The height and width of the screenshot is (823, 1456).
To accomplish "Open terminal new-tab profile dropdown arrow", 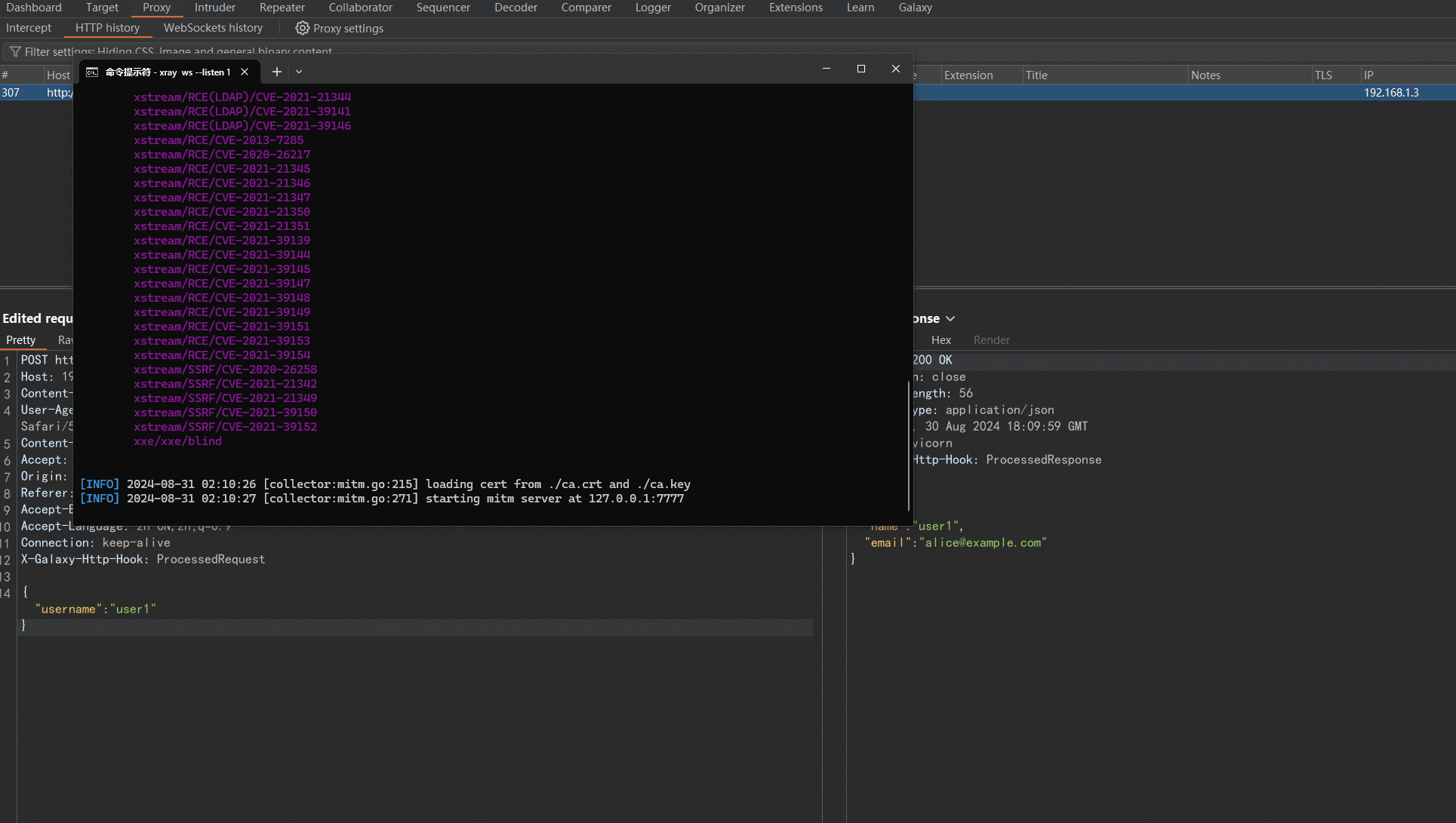I will point(299,72).
